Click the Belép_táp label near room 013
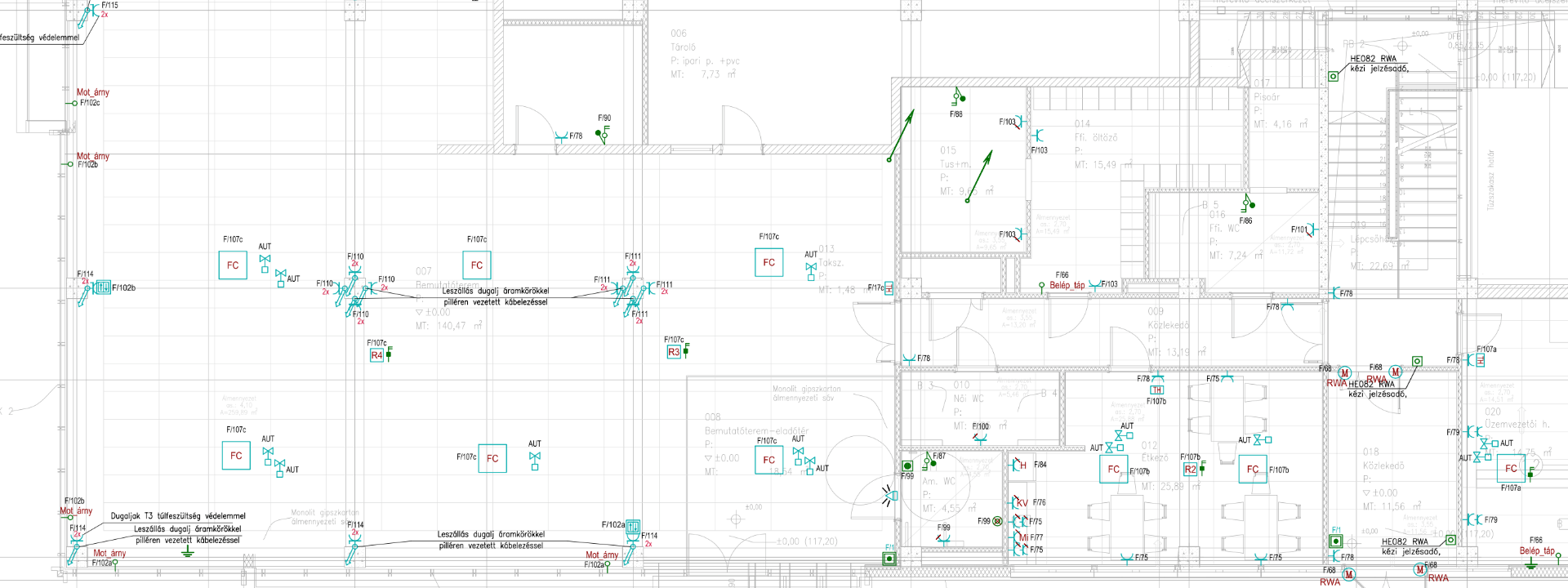 click(x=1067, y=286)
